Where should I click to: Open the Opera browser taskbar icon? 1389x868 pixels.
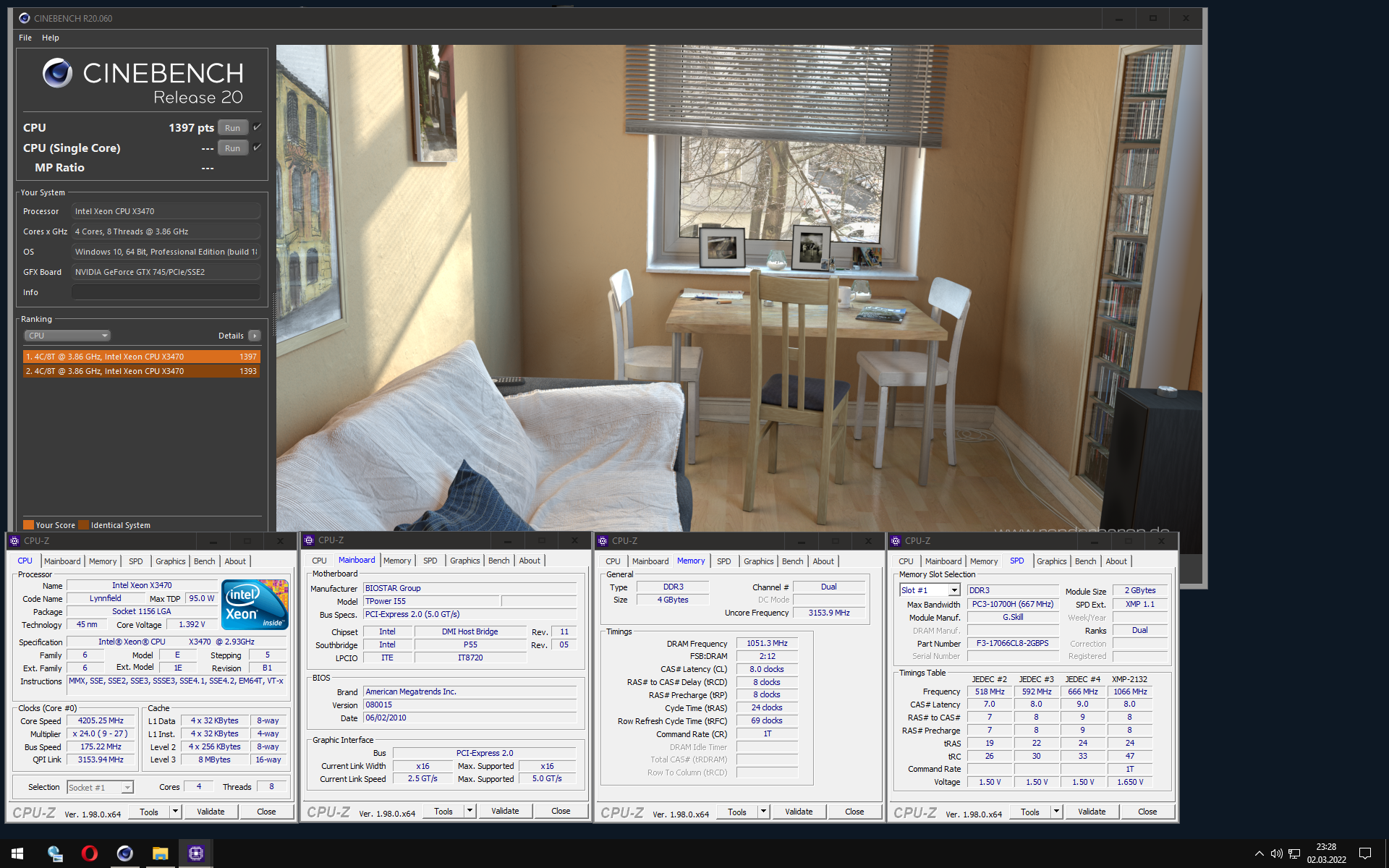[90, 854]
